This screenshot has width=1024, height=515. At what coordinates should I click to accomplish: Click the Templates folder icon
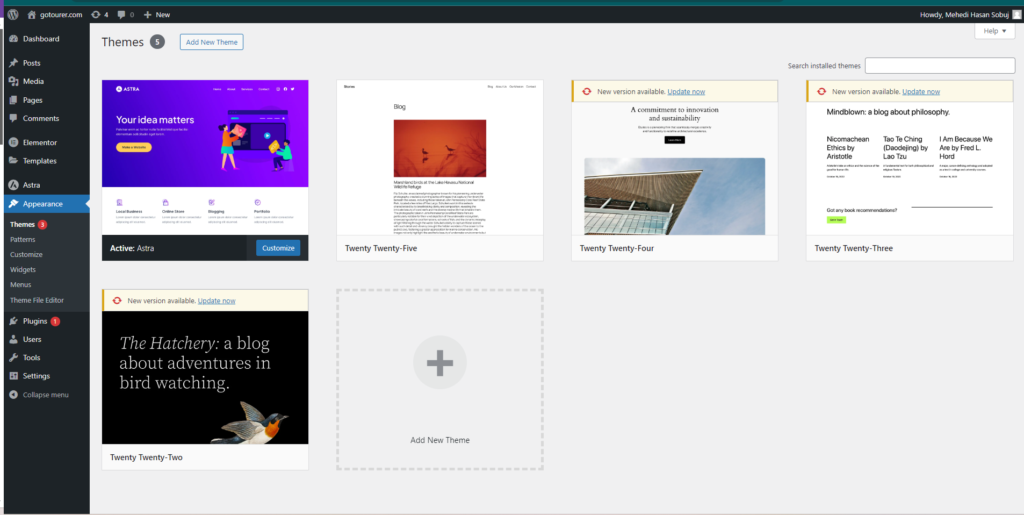(14, 161)
